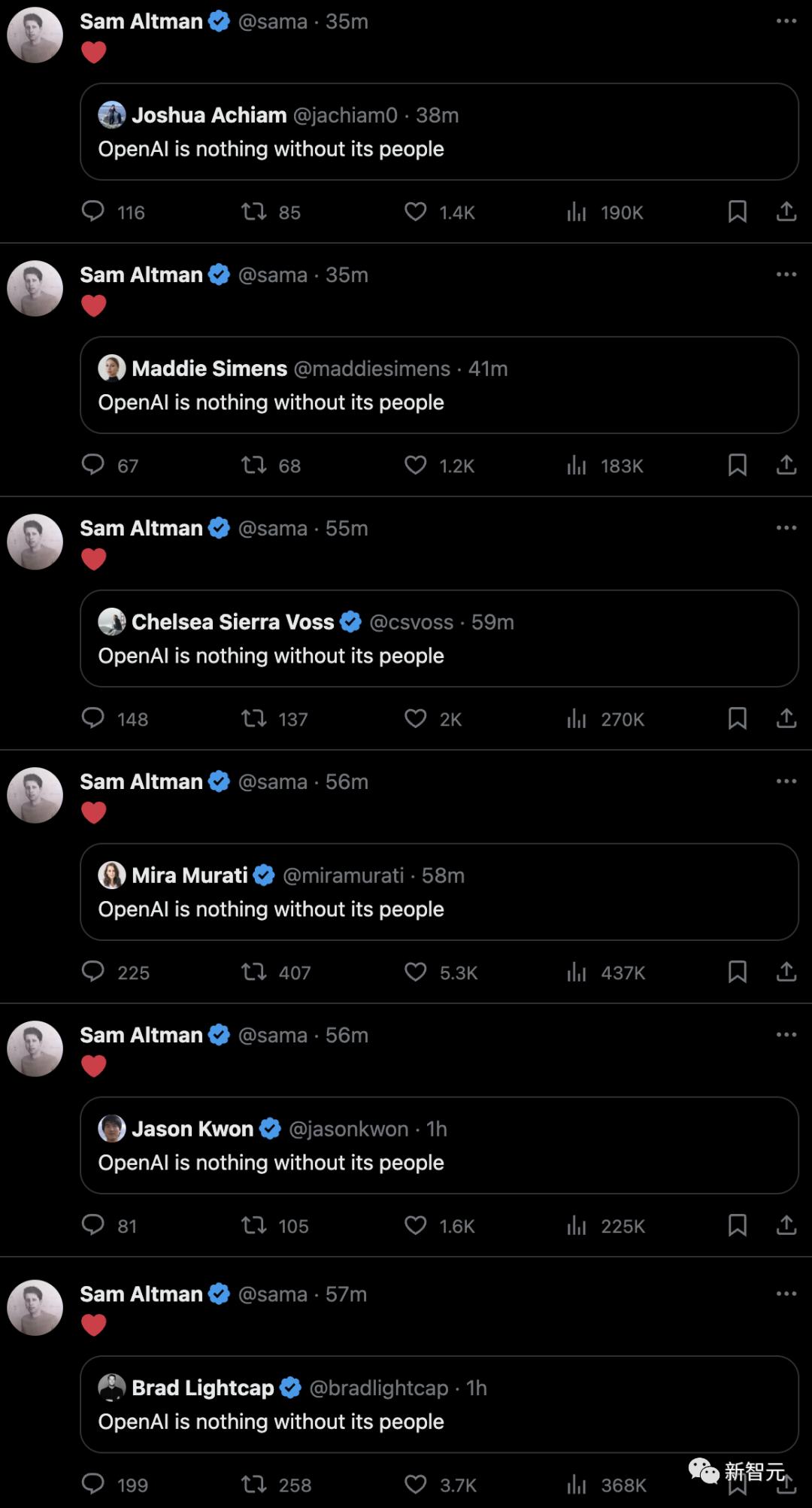Viewport: 812px width, 1508px height.
Task: Expand more options on the Brad Lightcap quote tweet
Action: click(786, 1294)
